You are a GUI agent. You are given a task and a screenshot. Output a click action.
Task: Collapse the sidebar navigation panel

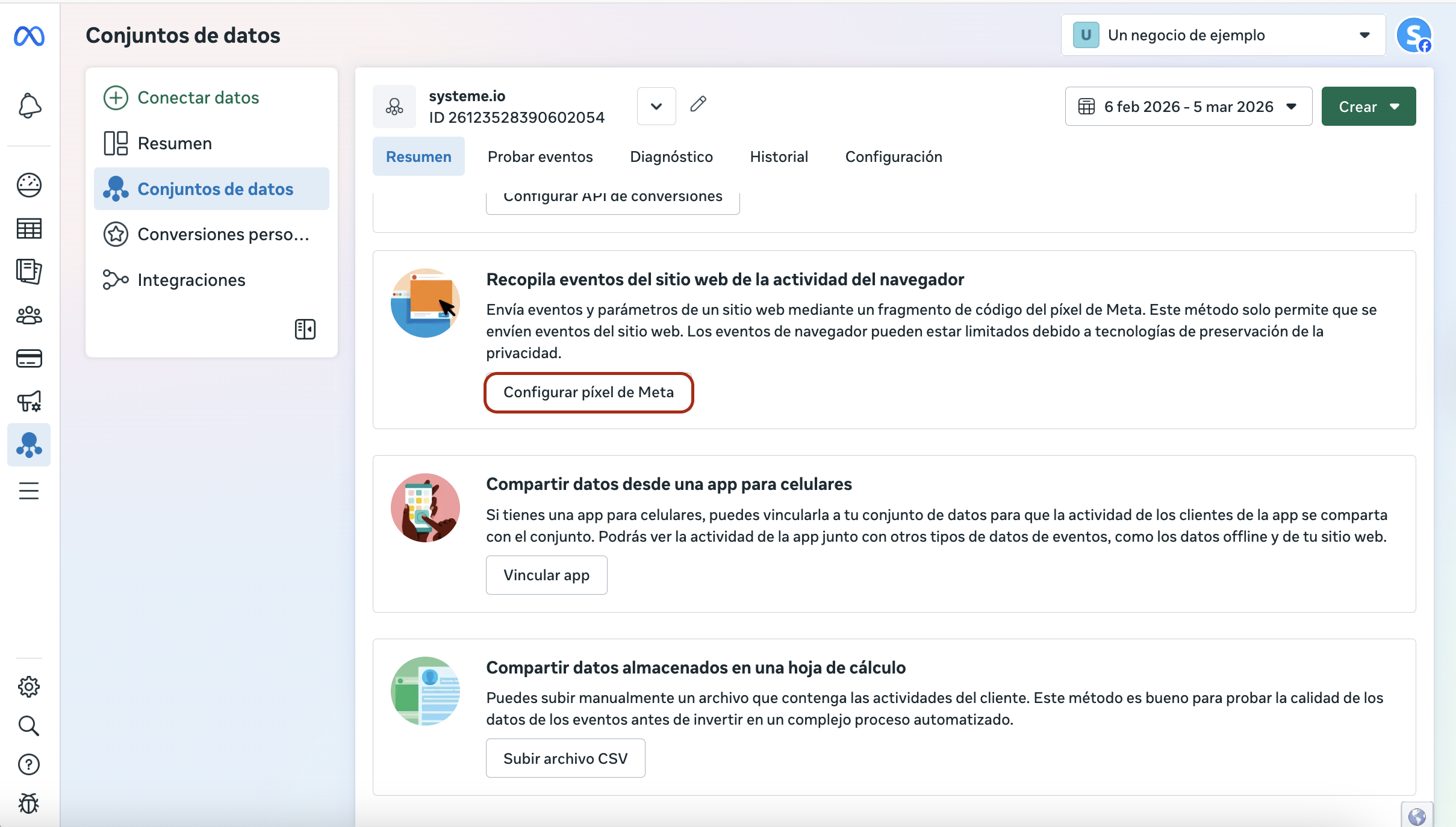click(x=305, y=329)
